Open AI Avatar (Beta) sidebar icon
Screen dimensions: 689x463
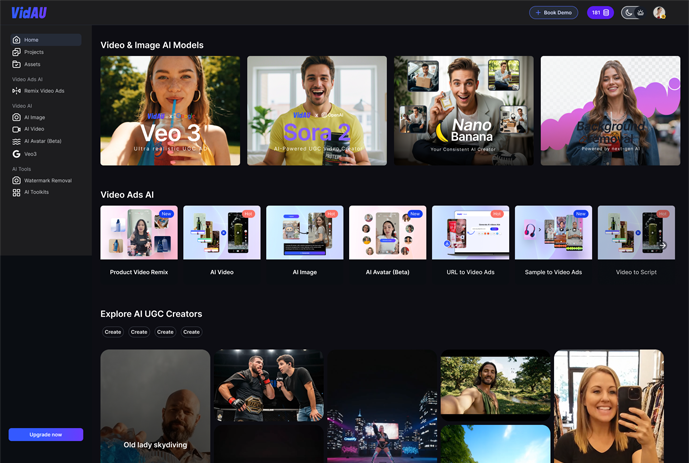[x=16, y=141]
